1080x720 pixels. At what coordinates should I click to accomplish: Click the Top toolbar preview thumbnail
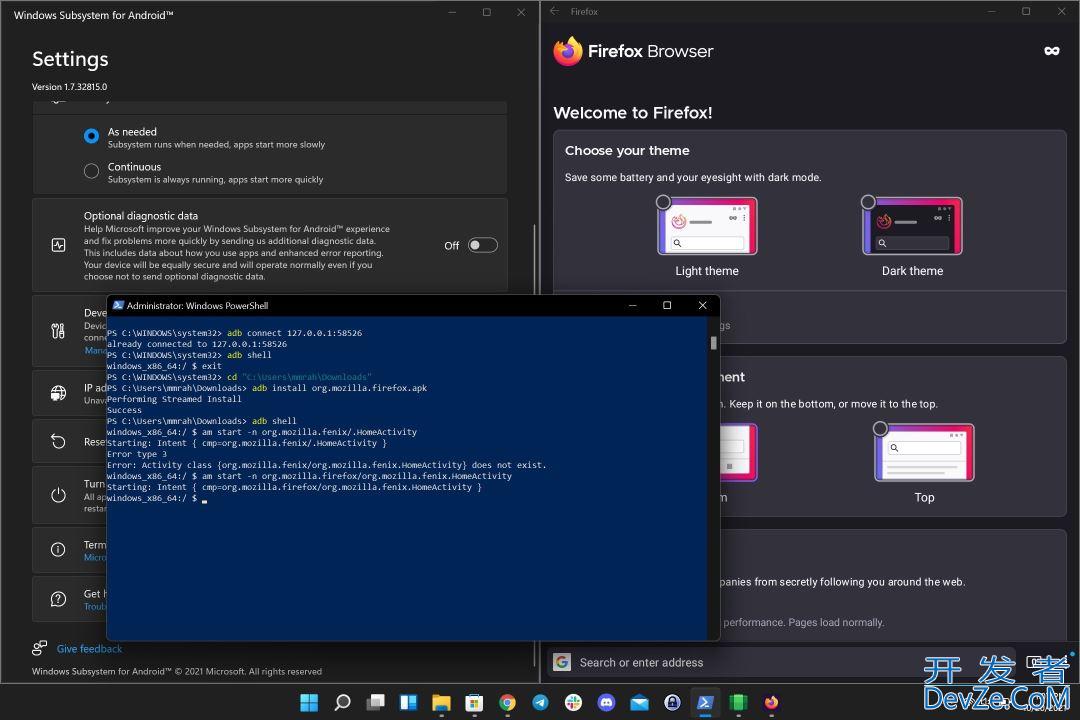click(x=924, y=453)
